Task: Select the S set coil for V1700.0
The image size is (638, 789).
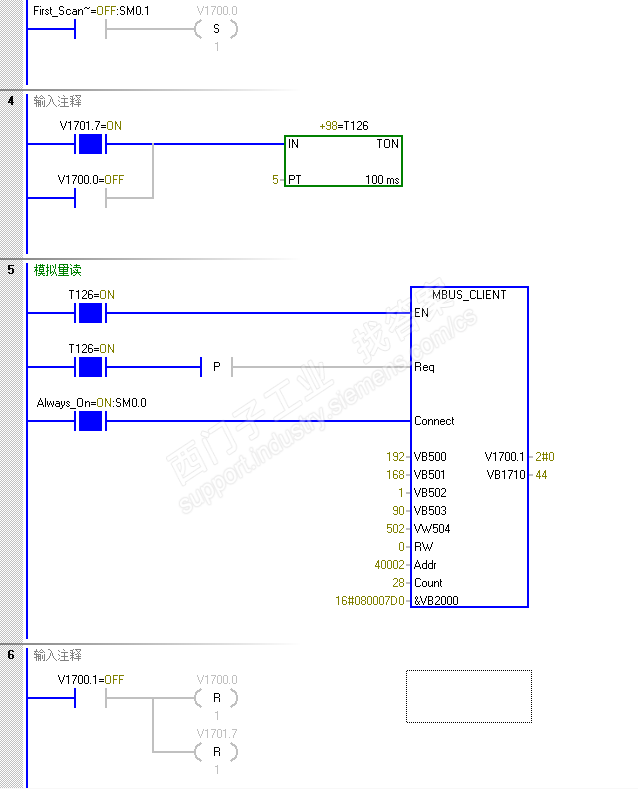Action: coord(216,29)
